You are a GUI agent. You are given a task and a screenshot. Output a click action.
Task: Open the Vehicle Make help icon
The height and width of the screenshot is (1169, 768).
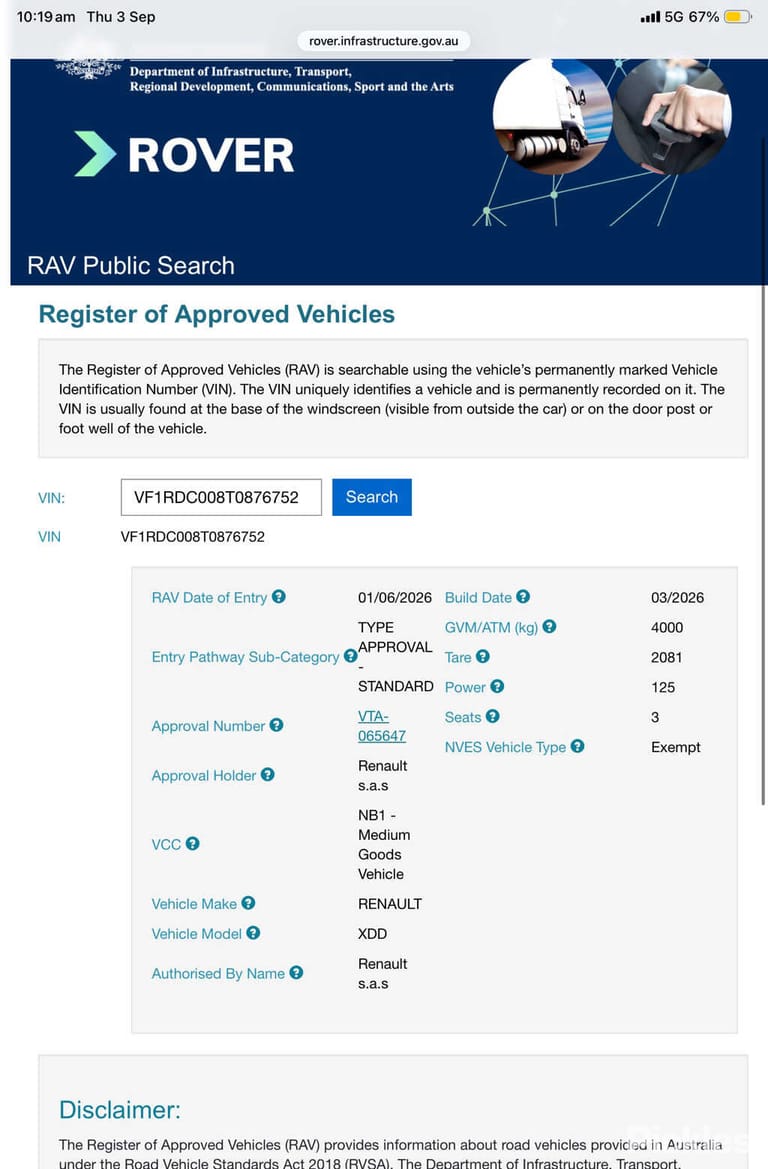point(248,903)
